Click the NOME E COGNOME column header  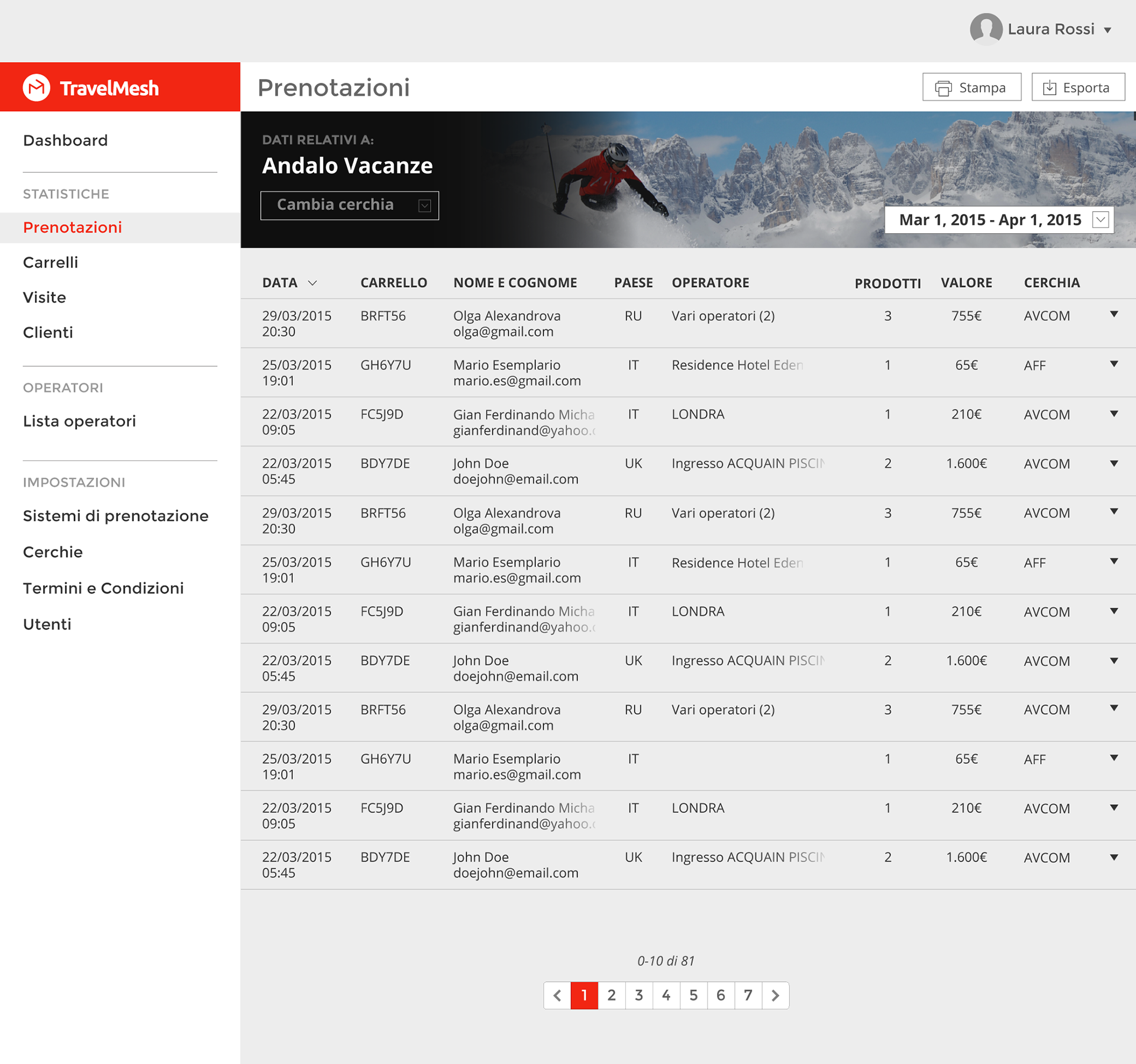tap(515, 283)
